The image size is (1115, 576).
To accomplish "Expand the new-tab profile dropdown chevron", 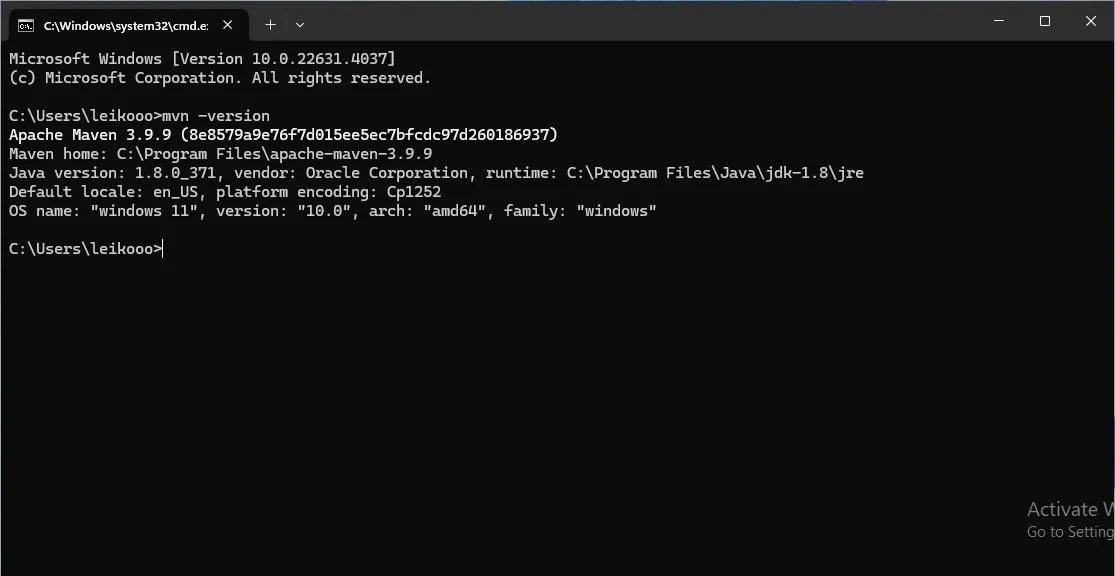I will coord(300,24).
